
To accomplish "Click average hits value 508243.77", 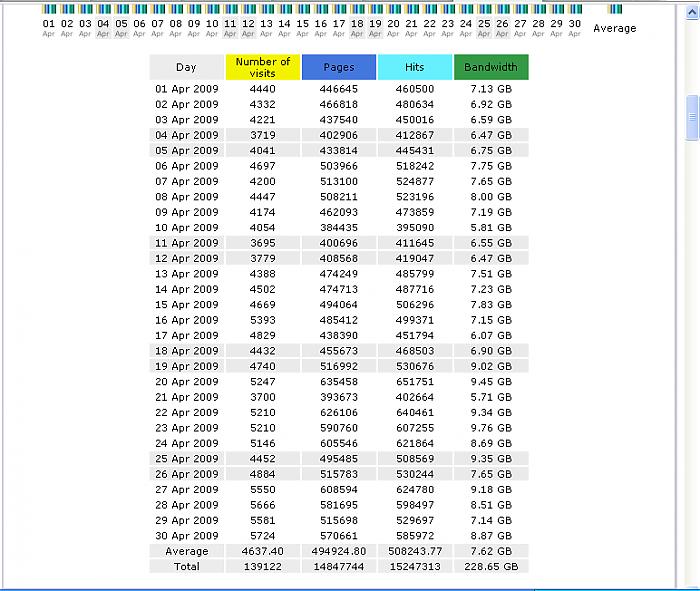I will tap(415, 551).
